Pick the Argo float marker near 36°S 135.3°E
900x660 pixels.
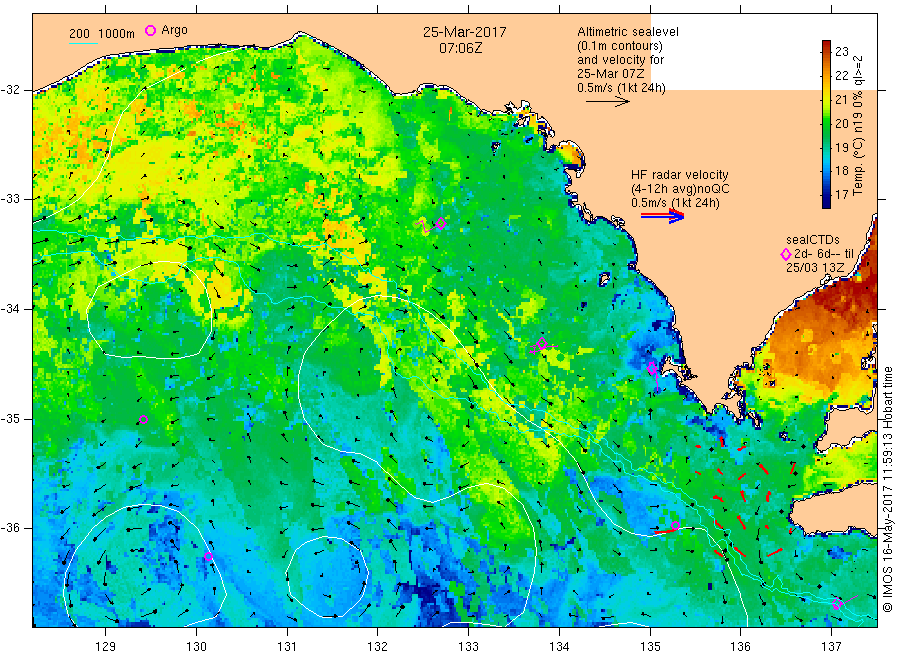point(676,526)
